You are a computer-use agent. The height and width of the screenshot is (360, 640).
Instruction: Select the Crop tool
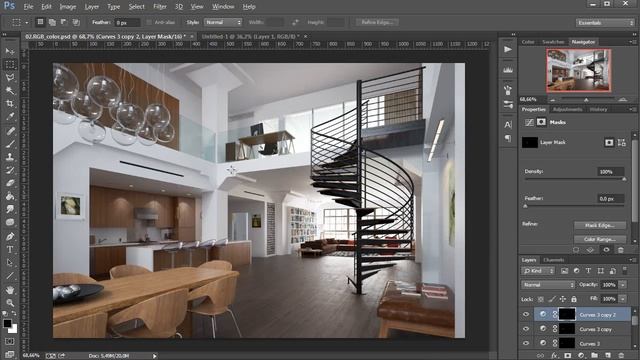(x=10, y=104)
